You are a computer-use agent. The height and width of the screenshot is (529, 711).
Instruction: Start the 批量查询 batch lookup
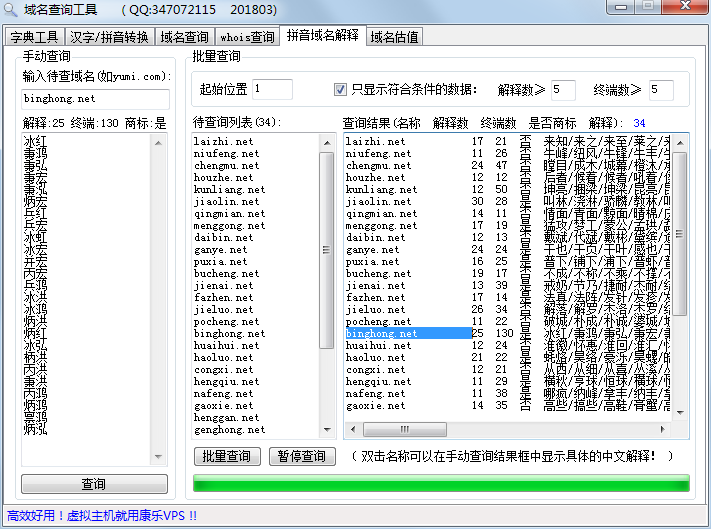click(x=227, y=457)
